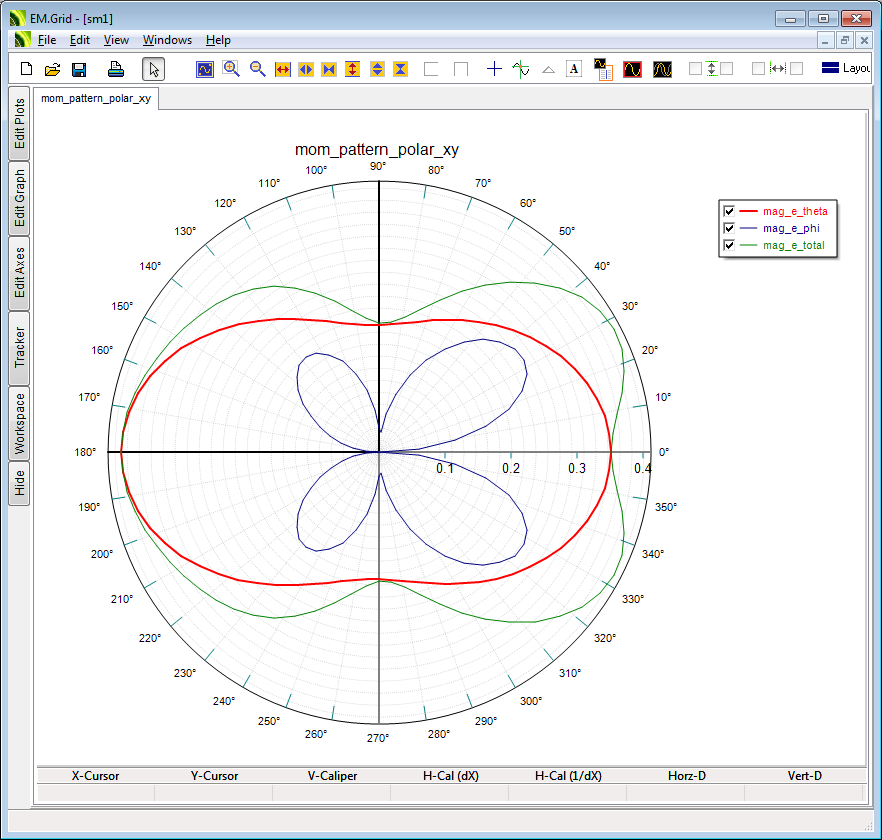Toggle the mag_e_phi trace checkbox
Screen dimensions: 882x840
coord(729,228)
